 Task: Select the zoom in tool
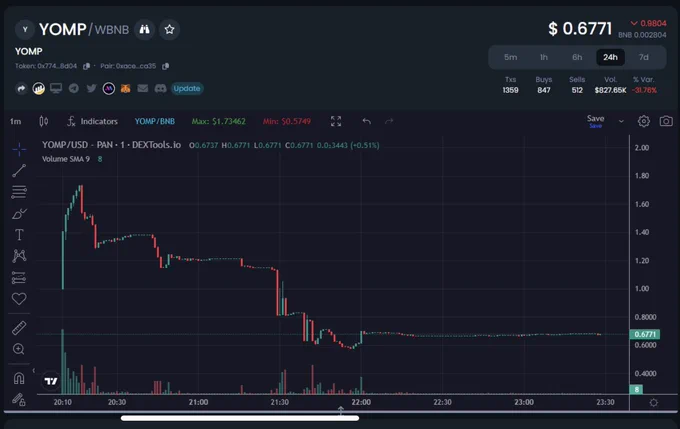click(19, 349)
